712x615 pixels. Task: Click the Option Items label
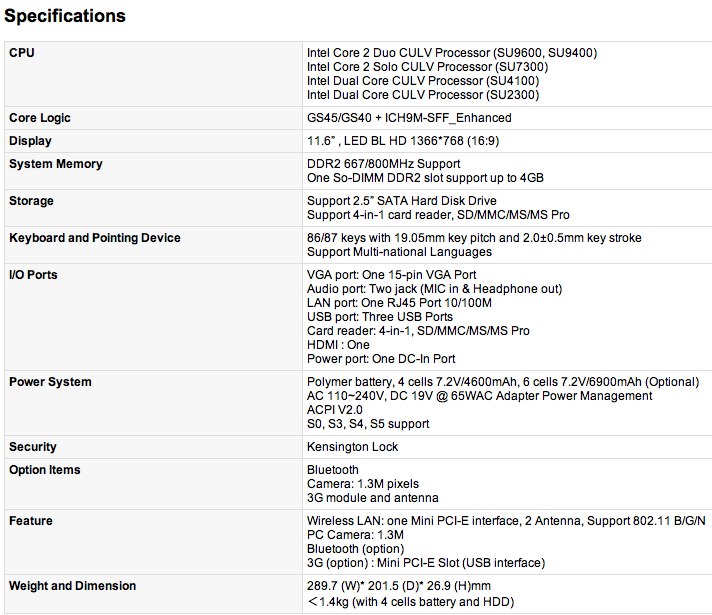45,470
